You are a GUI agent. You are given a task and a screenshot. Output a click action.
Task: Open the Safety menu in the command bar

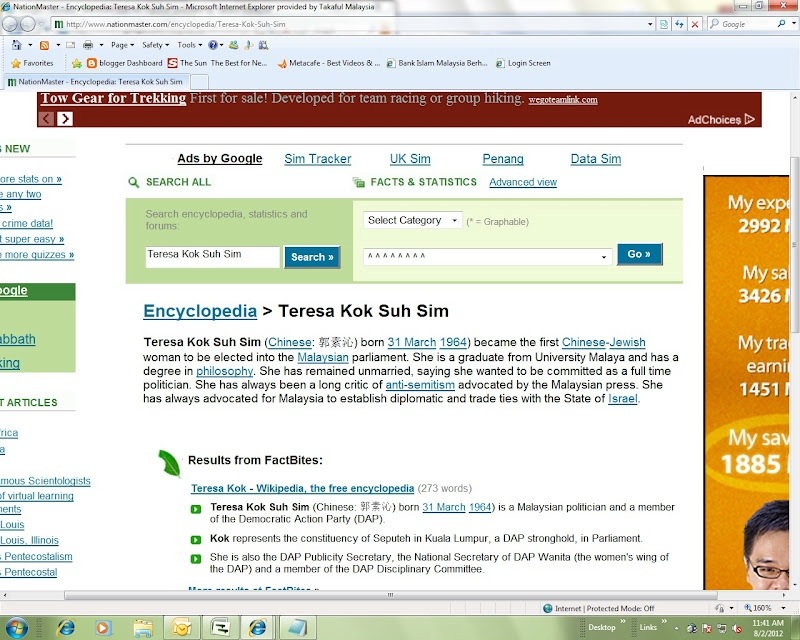[155, 45]
